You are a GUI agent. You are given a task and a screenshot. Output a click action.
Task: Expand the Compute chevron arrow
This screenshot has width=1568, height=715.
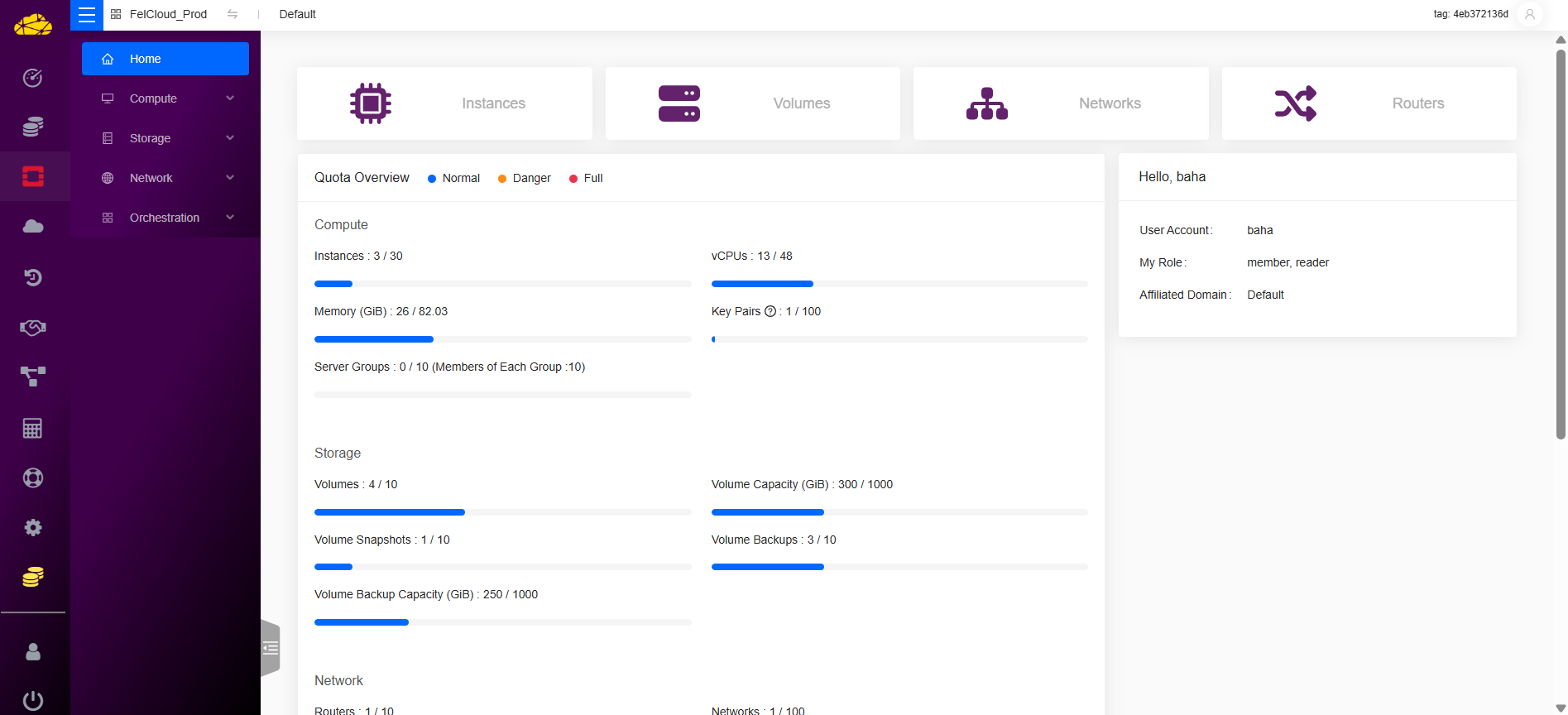(x=230, y=98)
